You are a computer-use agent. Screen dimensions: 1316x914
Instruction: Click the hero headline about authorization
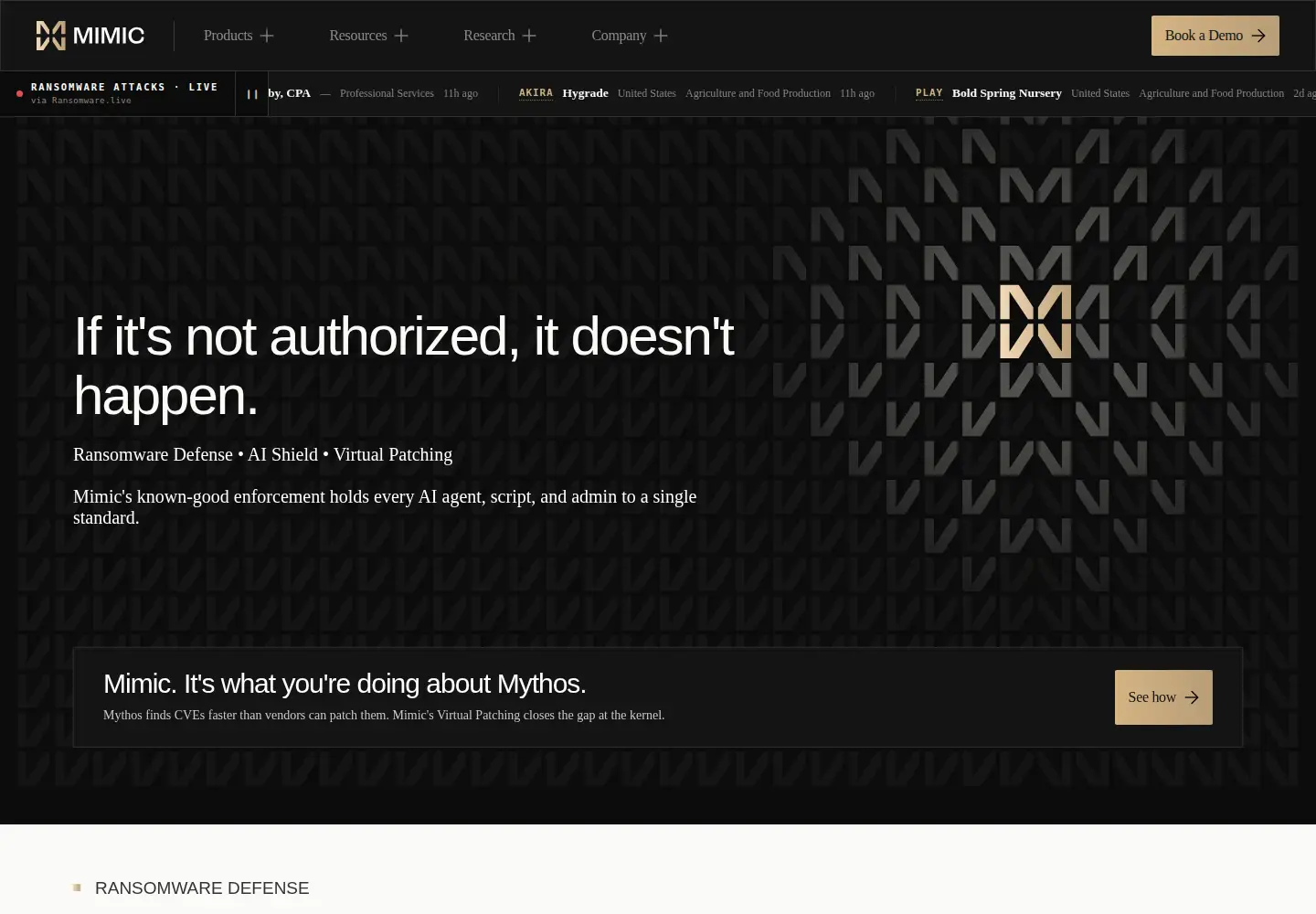tap(403, 366)
